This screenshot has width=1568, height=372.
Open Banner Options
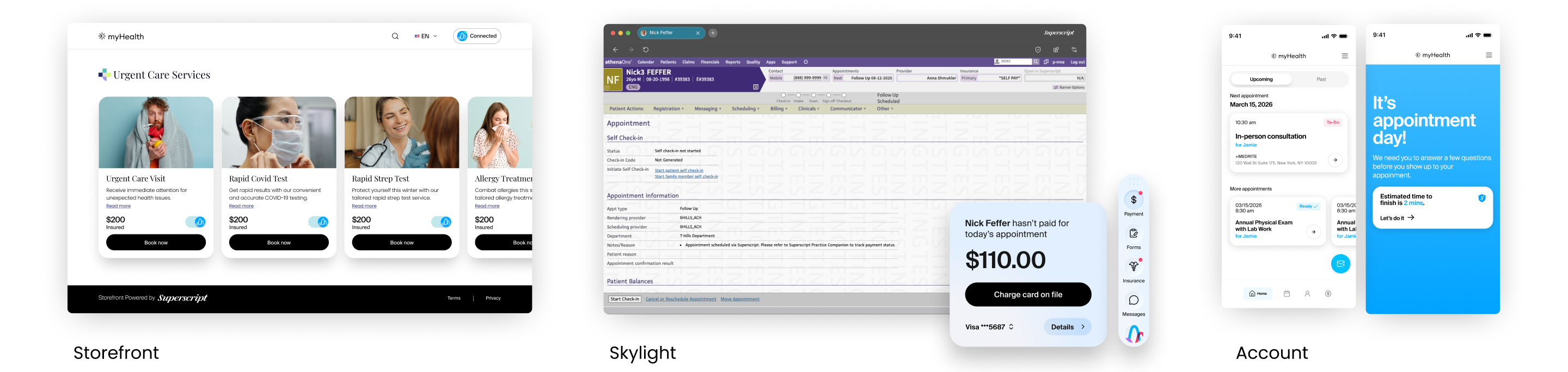pos(1069,88)
